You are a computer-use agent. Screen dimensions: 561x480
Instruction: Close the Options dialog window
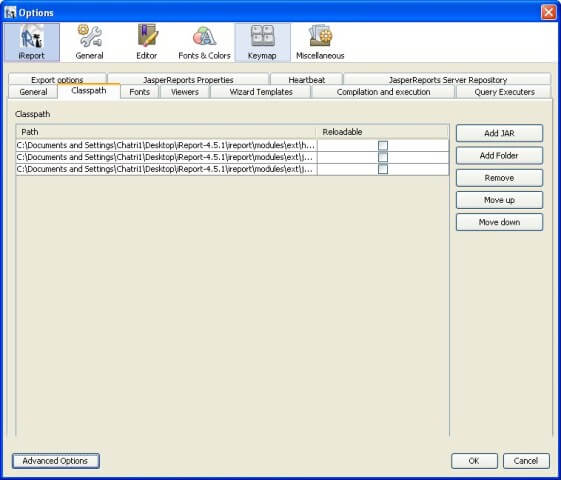[548, 13]
